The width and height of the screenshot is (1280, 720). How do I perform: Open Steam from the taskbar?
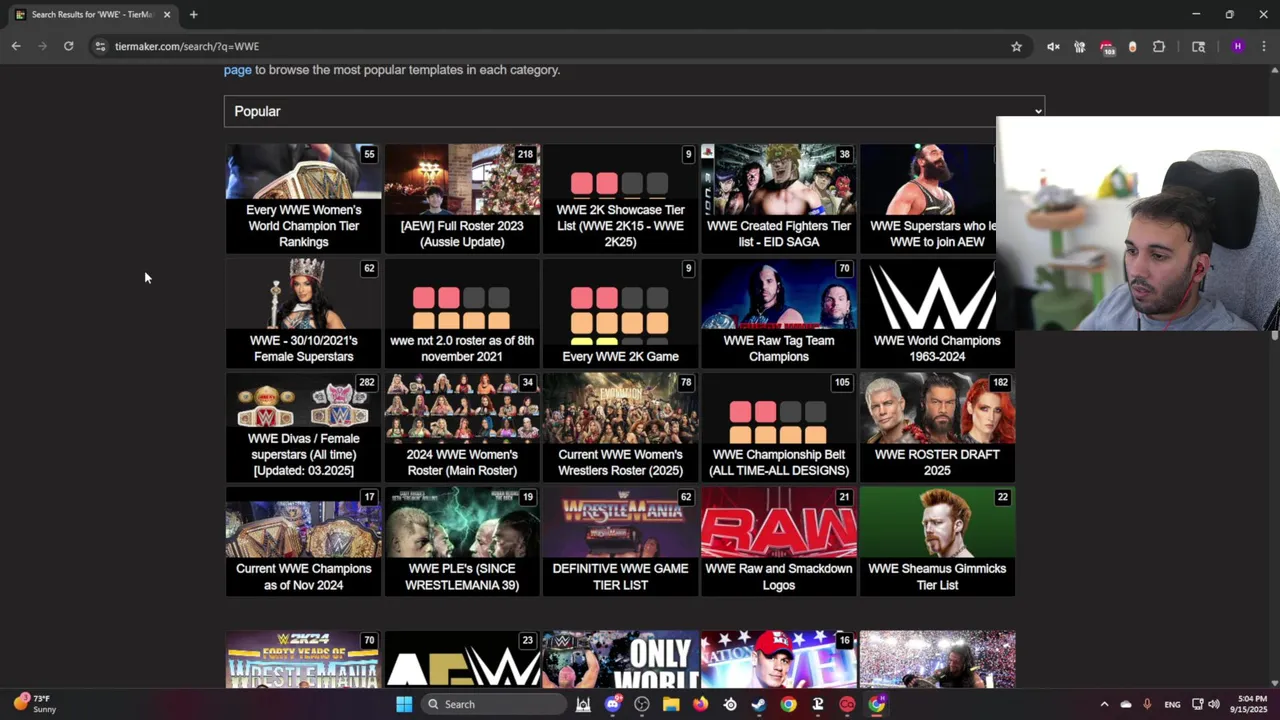(x=759, y=704)
